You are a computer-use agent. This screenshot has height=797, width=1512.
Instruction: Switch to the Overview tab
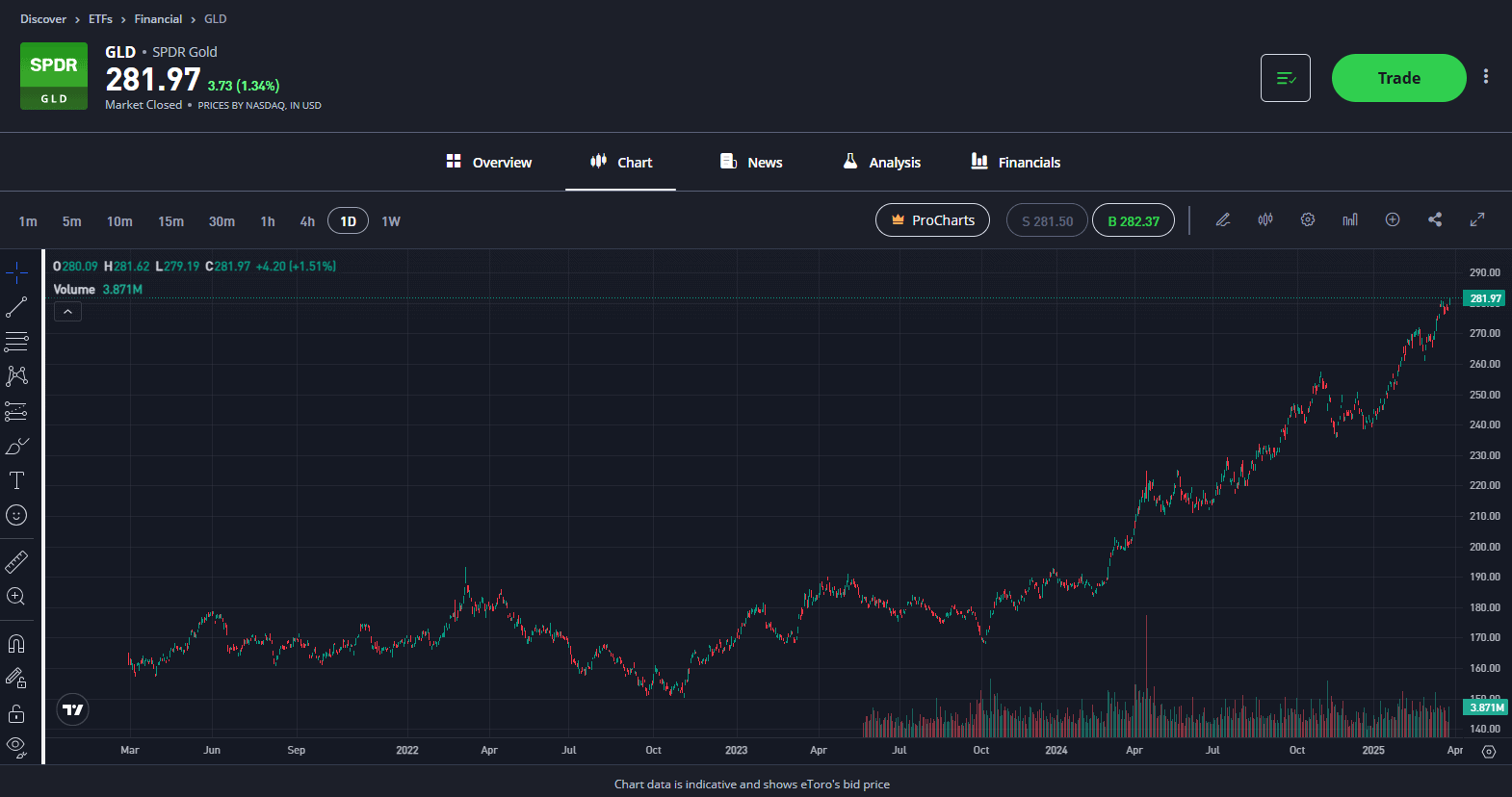click(x=489, y=162)
